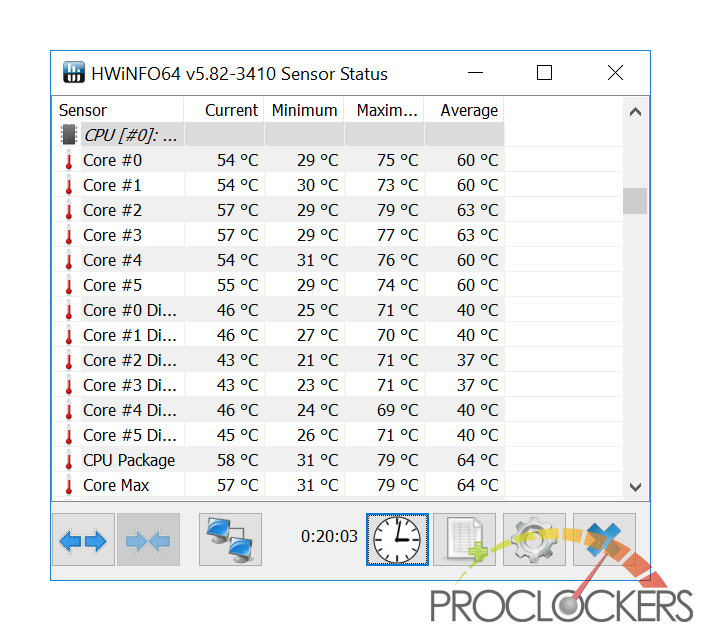Select the Core #3 Di... sensor row
The width and height of the screenshot is (701, 631).
[279, 385]
